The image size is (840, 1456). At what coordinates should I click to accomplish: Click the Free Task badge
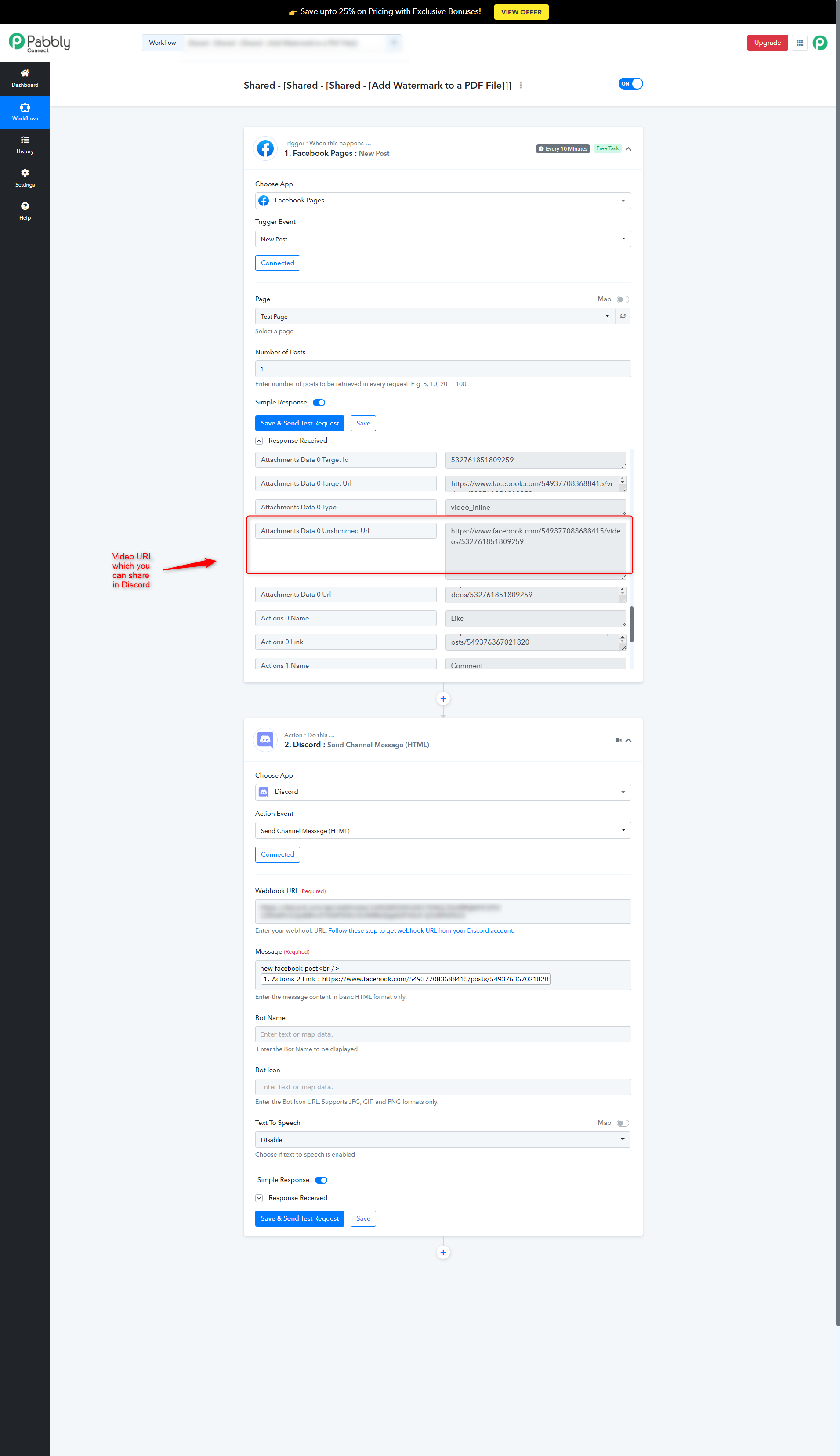tap(607, 149)
